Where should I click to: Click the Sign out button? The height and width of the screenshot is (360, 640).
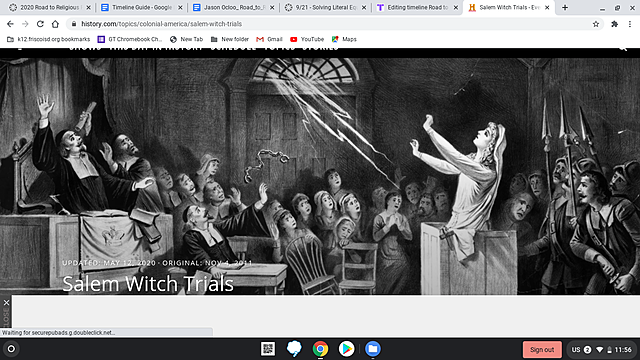(x=542, y=349)
